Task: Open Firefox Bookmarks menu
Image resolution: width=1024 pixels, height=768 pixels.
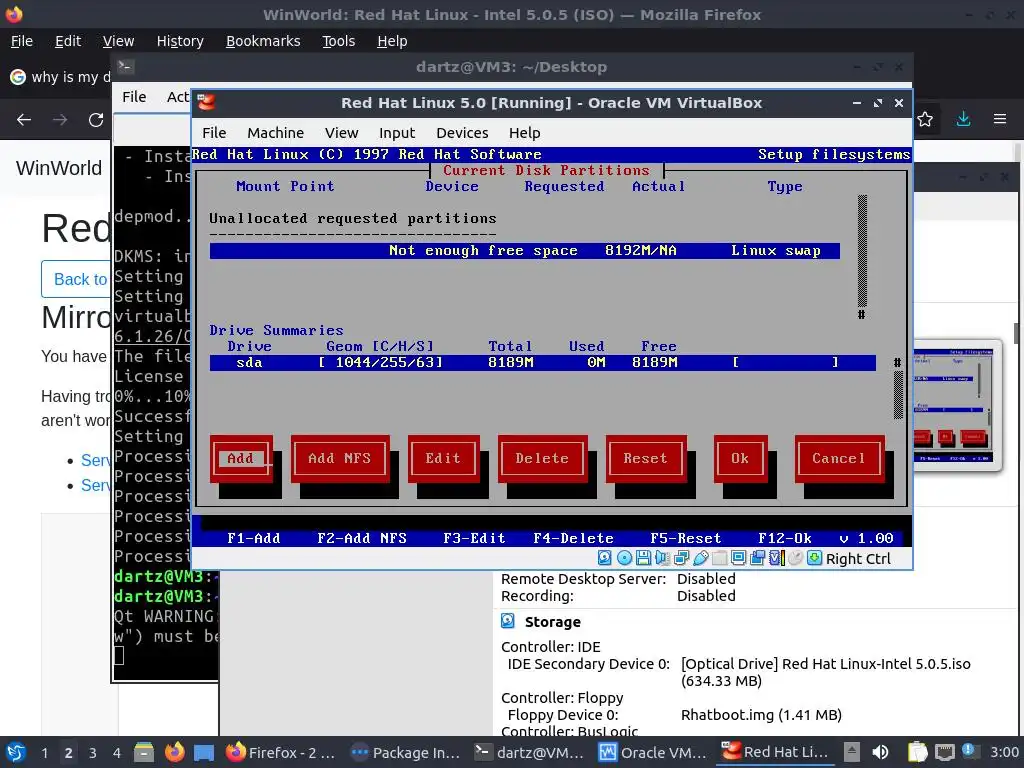Action: tap(263, 41)
